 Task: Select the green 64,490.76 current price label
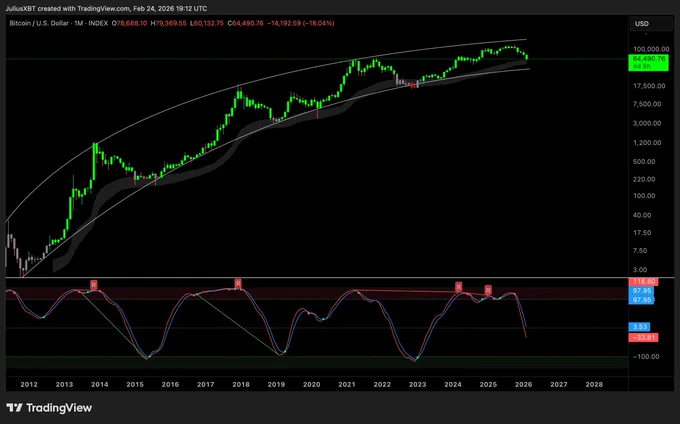(x=648, y=62)
